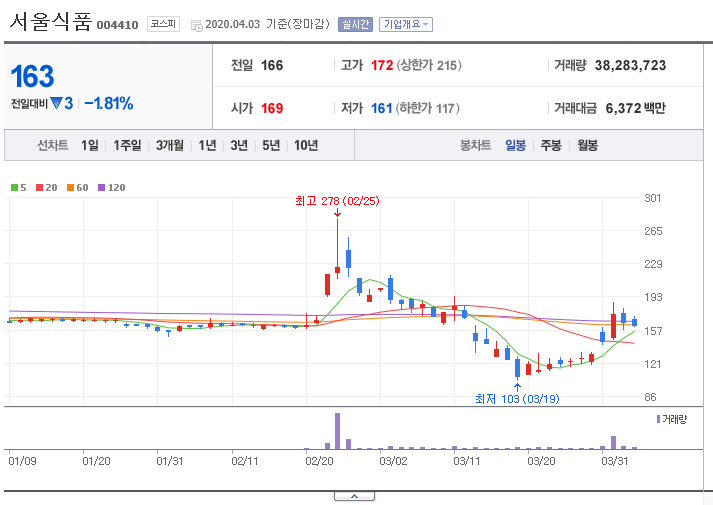Switch to 일봉 daily candle chart
713x505 pixels.
tap(515, 145)
